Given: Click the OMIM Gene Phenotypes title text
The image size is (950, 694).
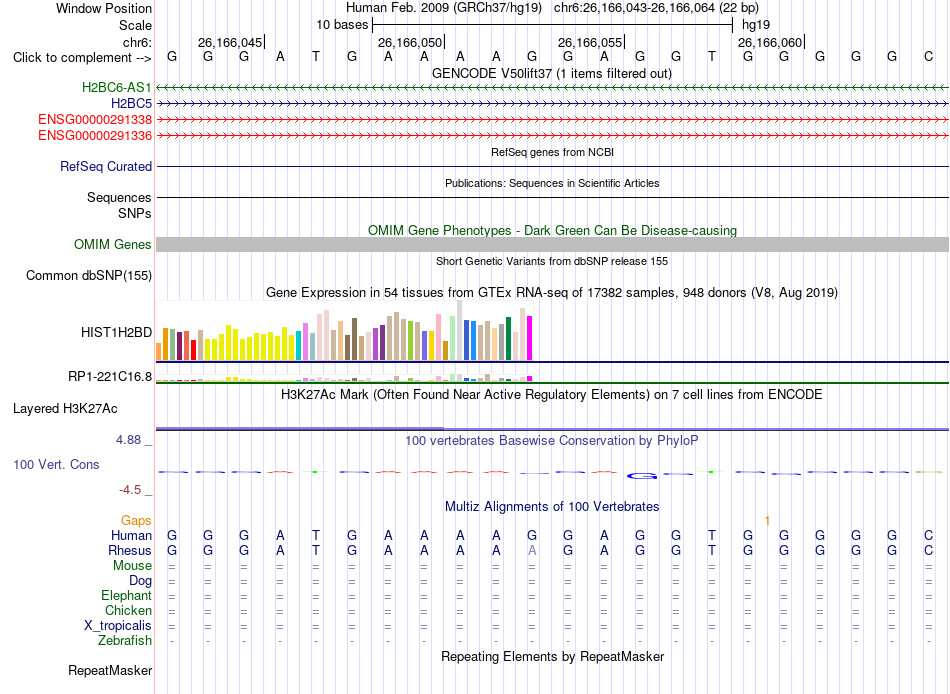Looking at the screenshot, I should point(552,230).
